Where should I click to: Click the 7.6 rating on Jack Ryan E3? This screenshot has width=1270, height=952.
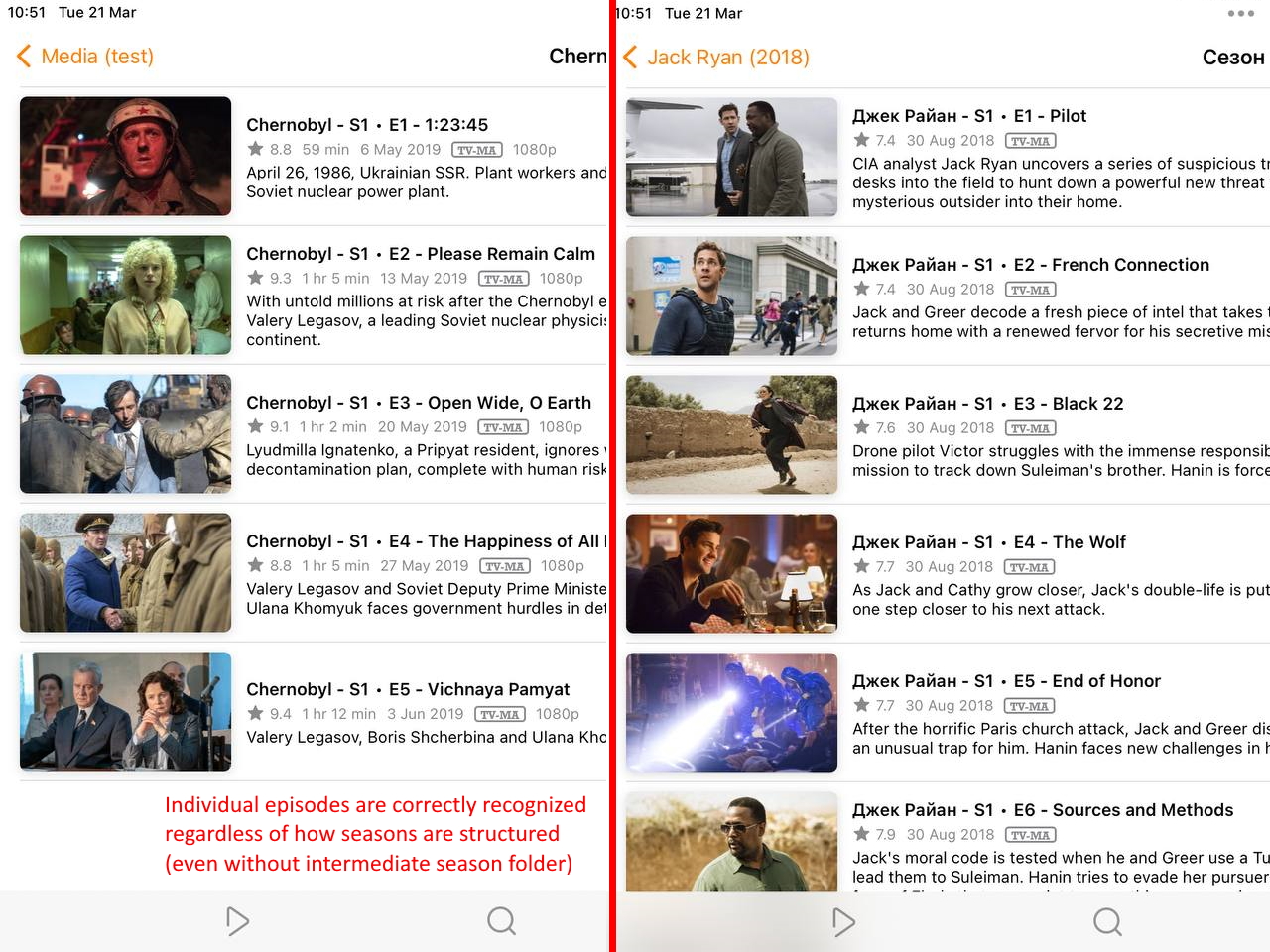pyautogui.click(x=886, y=427)
